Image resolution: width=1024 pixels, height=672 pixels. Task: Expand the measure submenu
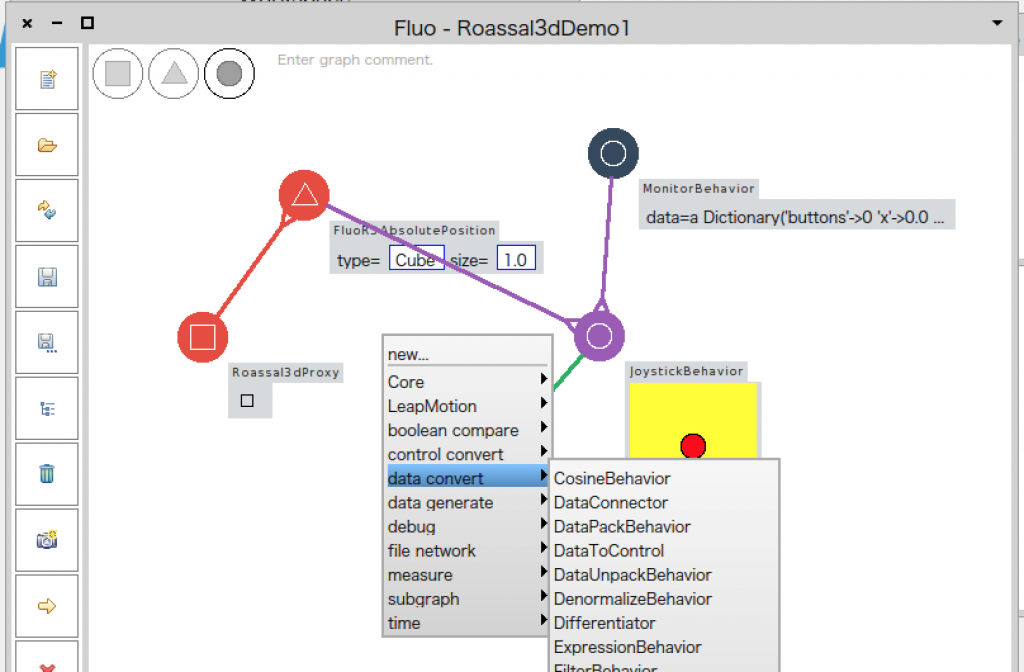[467, 575]
